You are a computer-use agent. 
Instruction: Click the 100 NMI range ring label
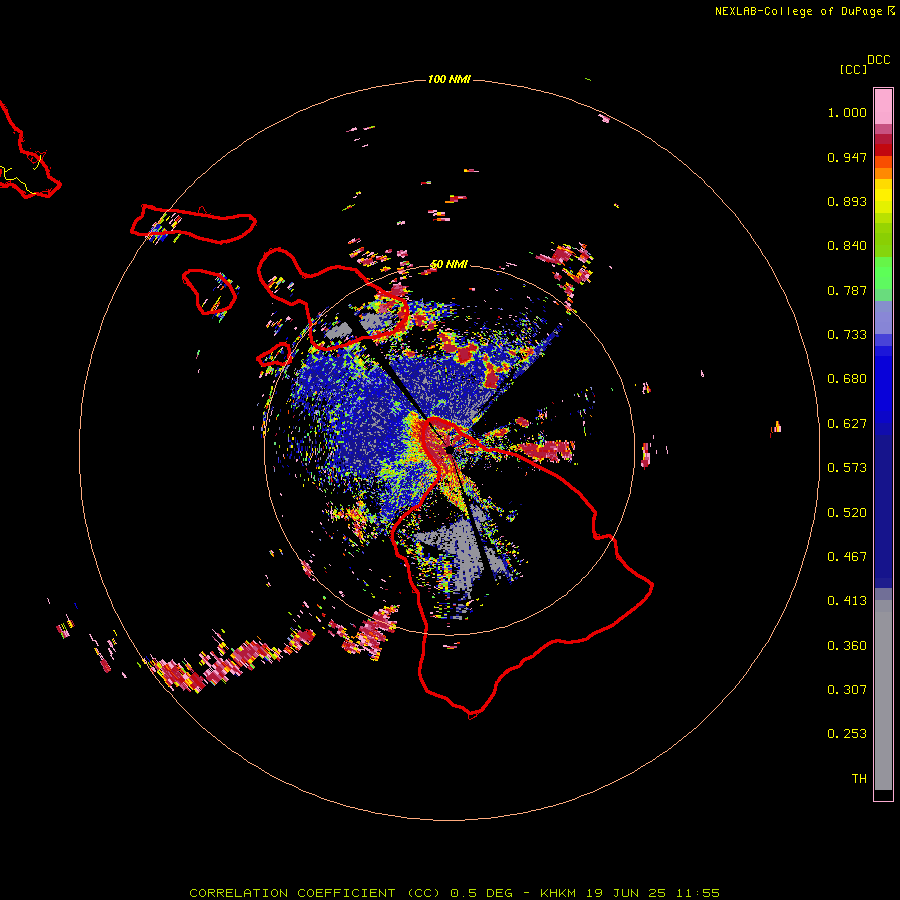click(449, 79)
